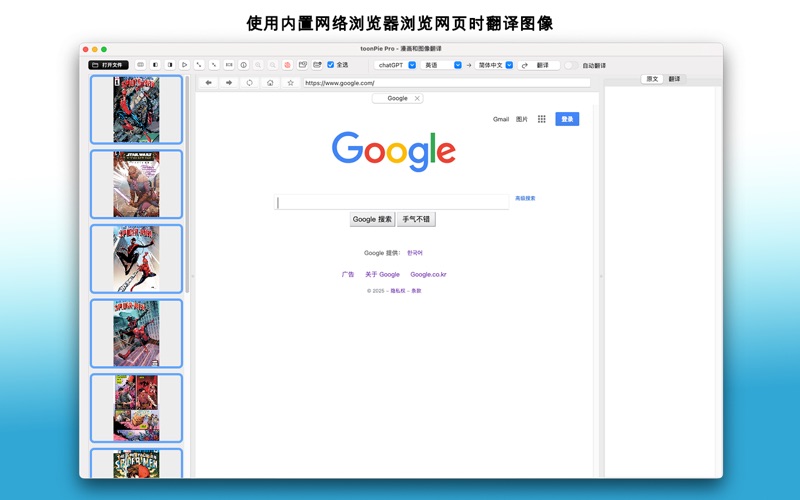Go forward with the browser forward arrow
The height and width of the screenshot is (500, 800).
tap(229, 83)
